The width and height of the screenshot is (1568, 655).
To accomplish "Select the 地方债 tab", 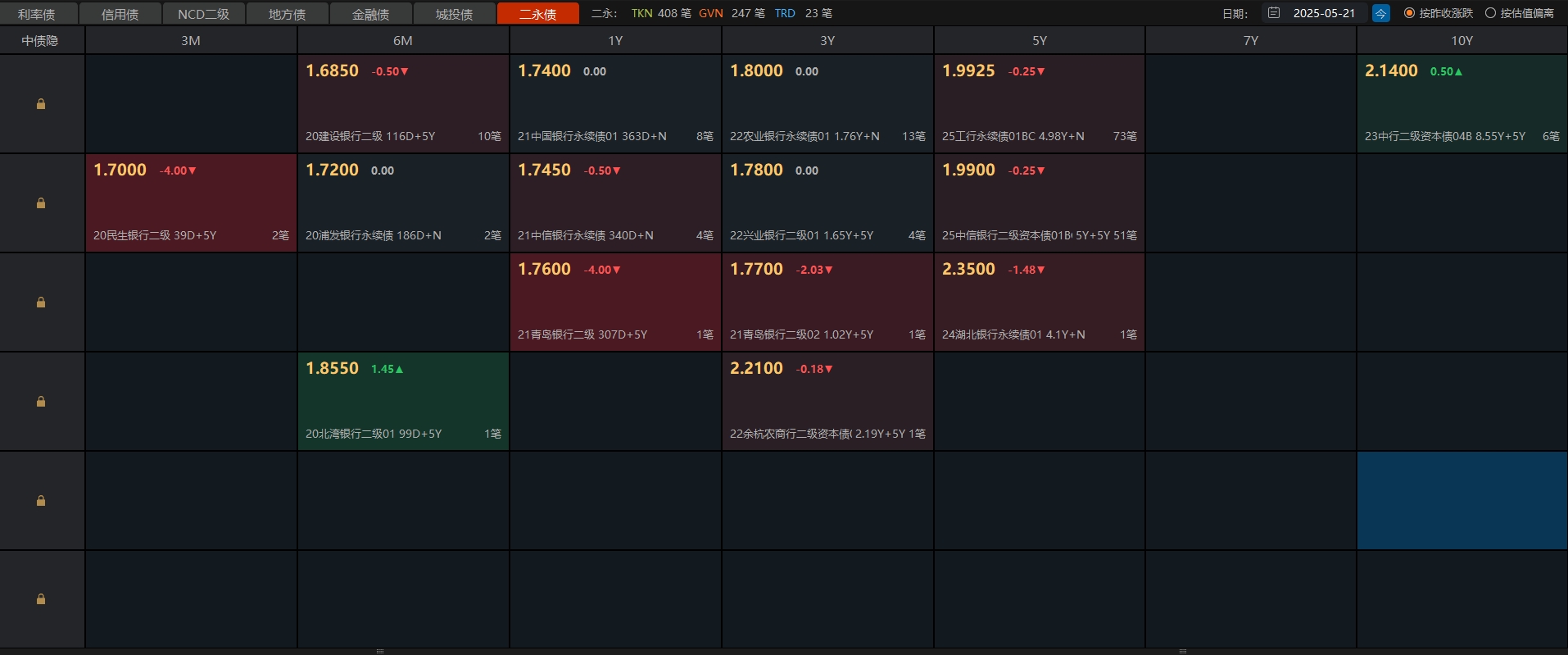I will 288,14.
